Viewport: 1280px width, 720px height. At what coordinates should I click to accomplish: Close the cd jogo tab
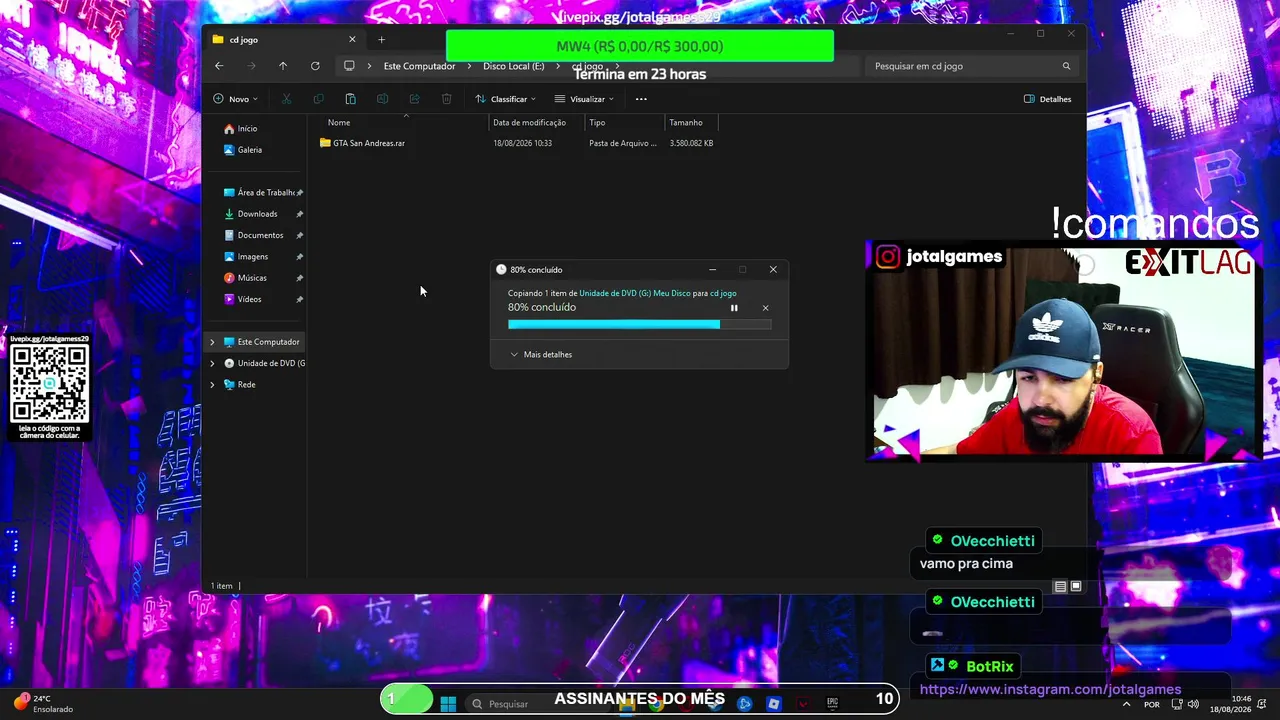pos(352,40)
